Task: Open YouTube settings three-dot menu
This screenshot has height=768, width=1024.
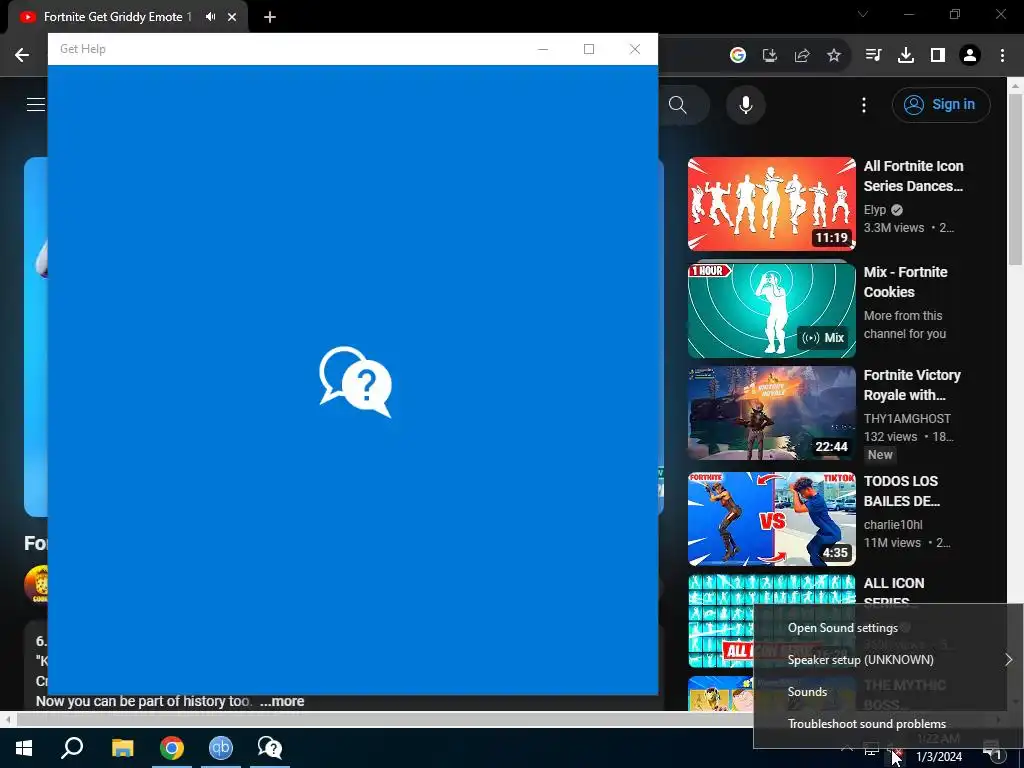Action: 864,105
